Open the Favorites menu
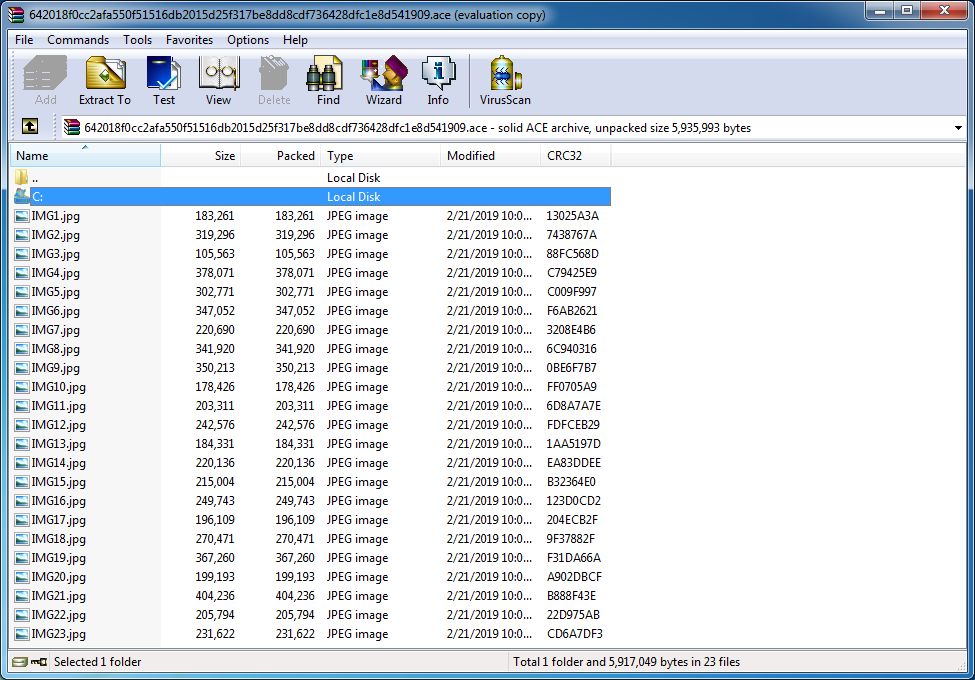Viewport: 975px width, 680px height. tap(189, 40)
